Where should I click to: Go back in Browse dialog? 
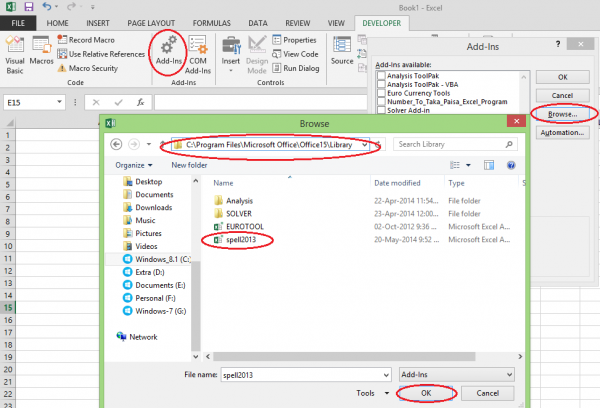(x=116, y=144)
